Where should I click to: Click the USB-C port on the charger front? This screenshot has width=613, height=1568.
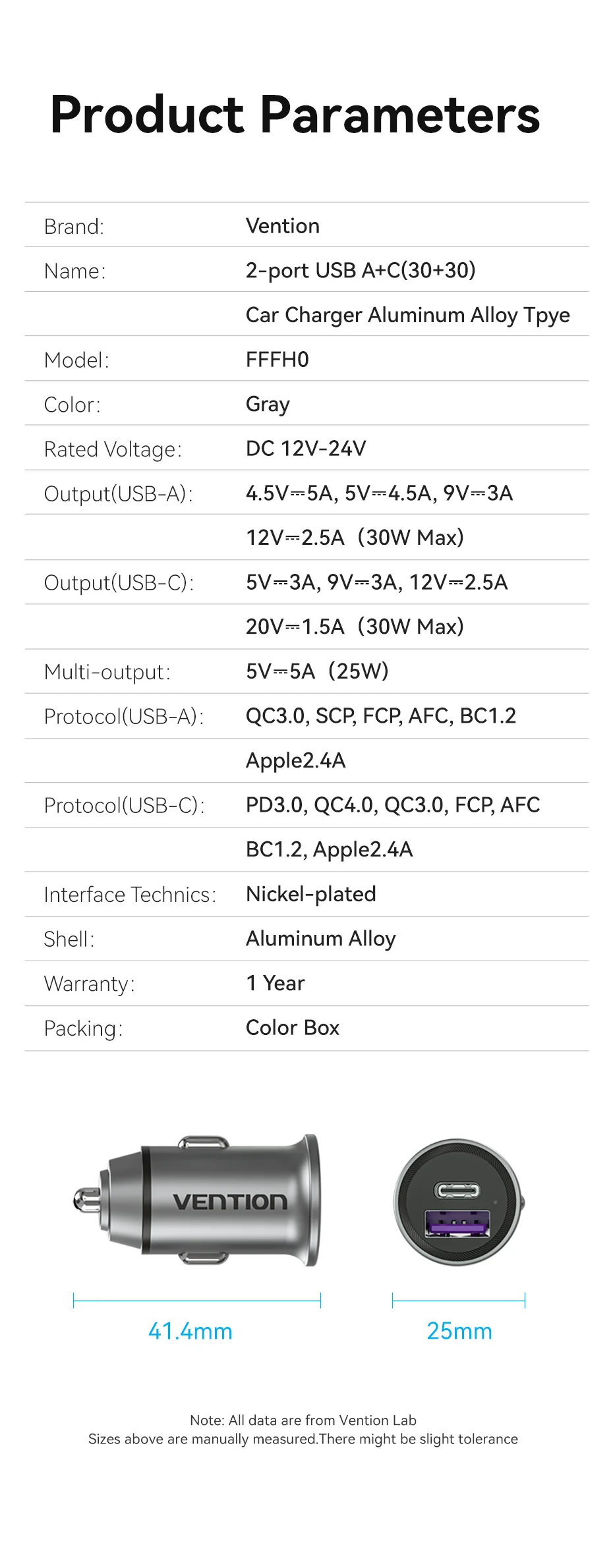coord(457,1190)
